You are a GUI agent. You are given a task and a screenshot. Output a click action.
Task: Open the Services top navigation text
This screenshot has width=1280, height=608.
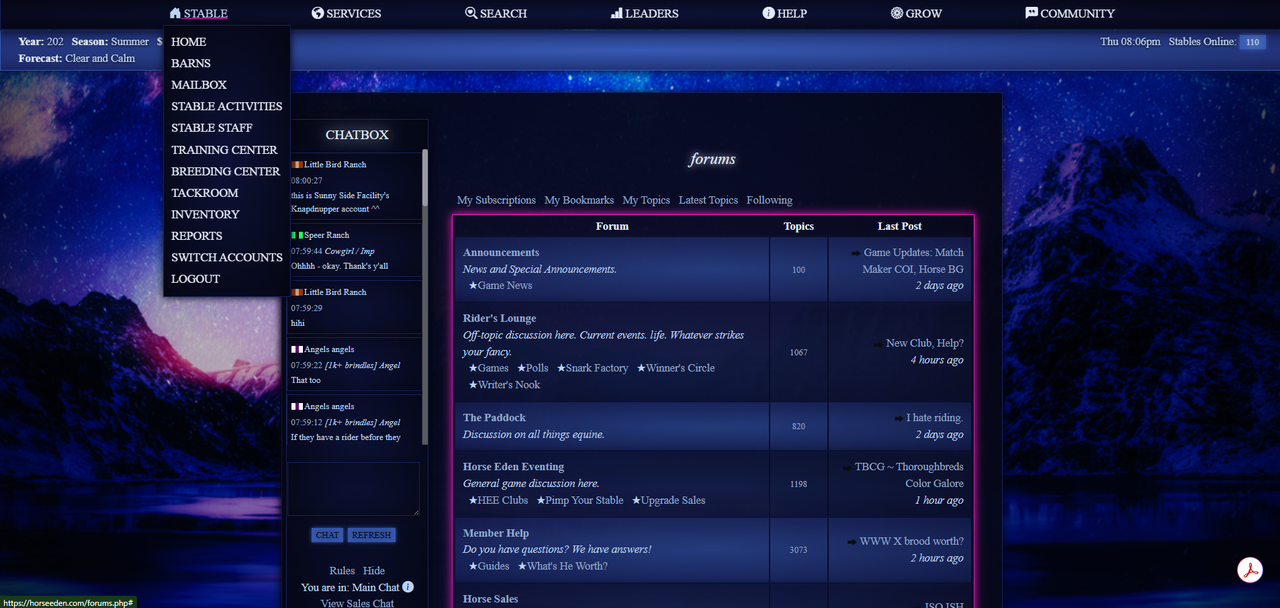pos(354,14)
